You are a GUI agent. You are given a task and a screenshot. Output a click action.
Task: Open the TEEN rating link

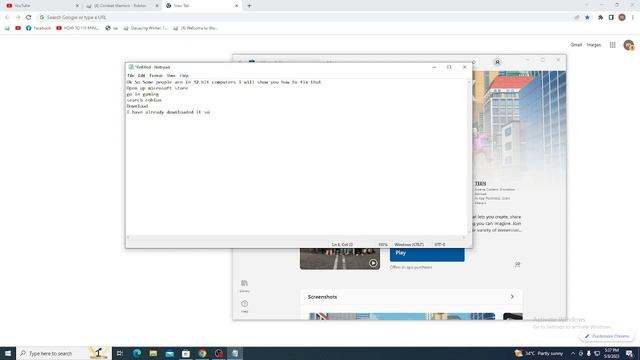coord(480,184)
